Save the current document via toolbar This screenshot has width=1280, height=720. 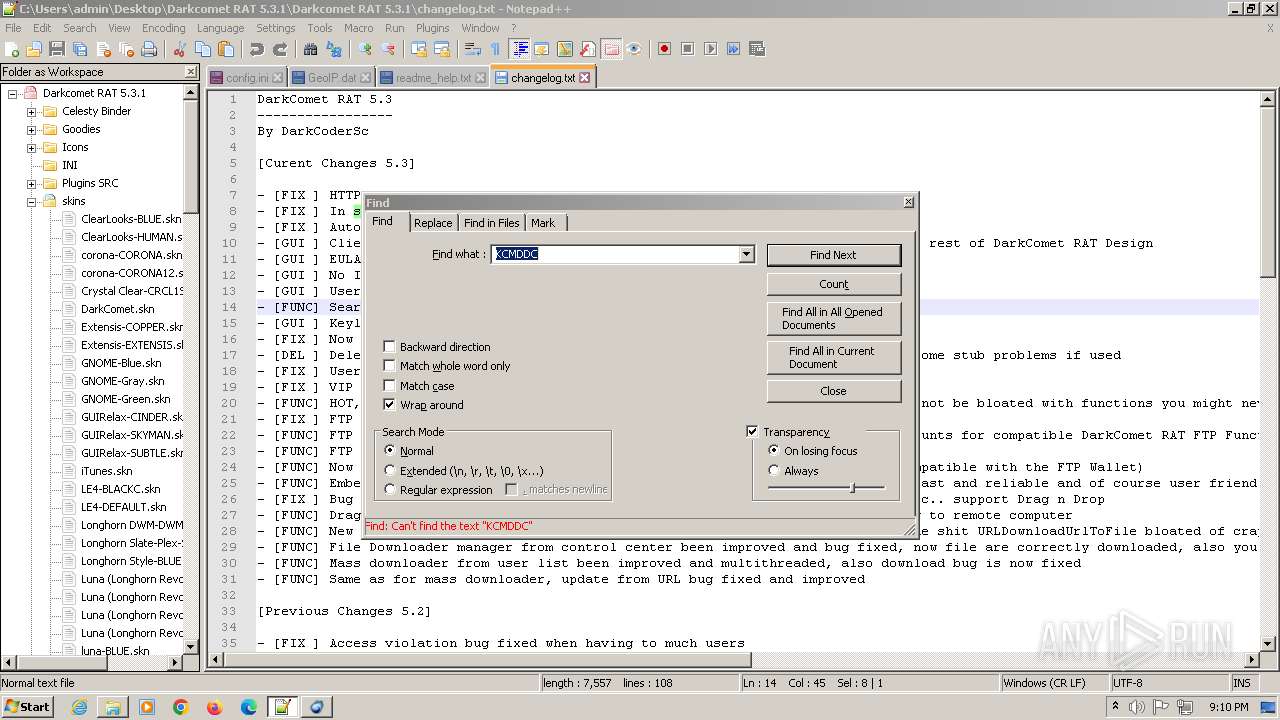pos(57,49)
